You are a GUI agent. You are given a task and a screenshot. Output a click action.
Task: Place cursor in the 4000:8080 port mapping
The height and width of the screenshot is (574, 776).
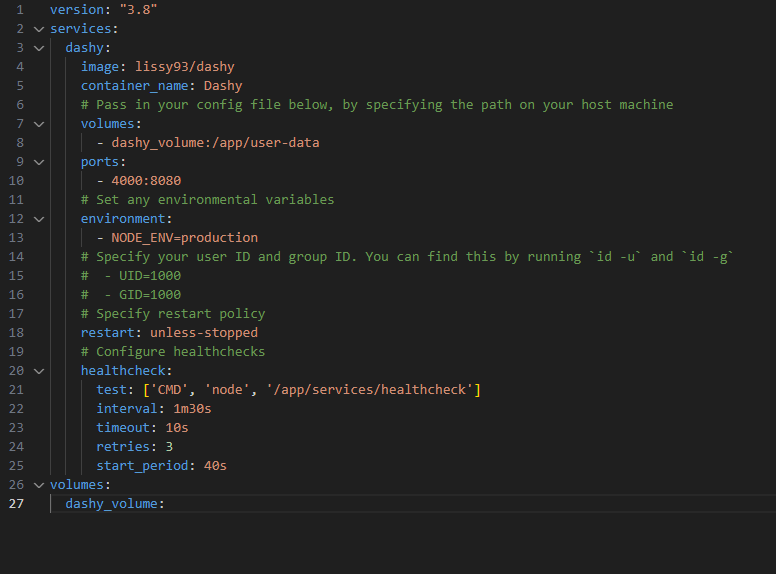pyautogui.click(x=146, y=181)
